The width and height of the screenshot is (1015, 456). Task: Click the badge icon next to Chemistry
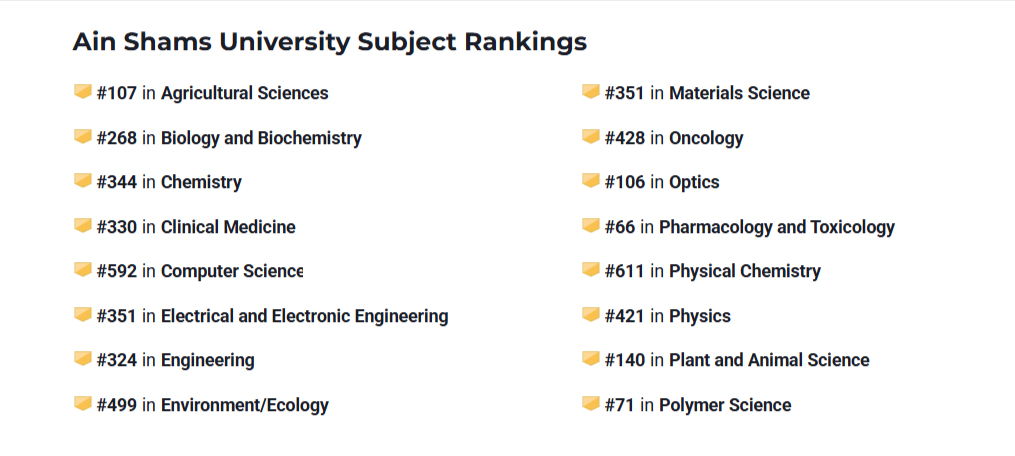82,181
